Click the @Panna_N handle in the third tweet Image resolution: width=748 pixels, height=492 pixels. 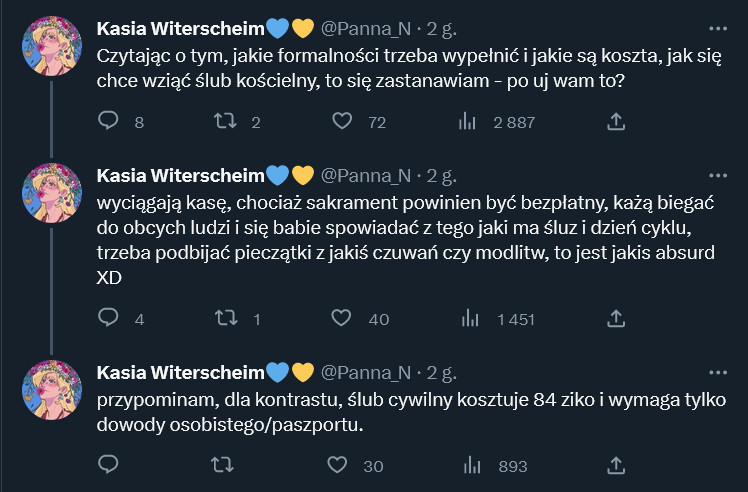366,373
